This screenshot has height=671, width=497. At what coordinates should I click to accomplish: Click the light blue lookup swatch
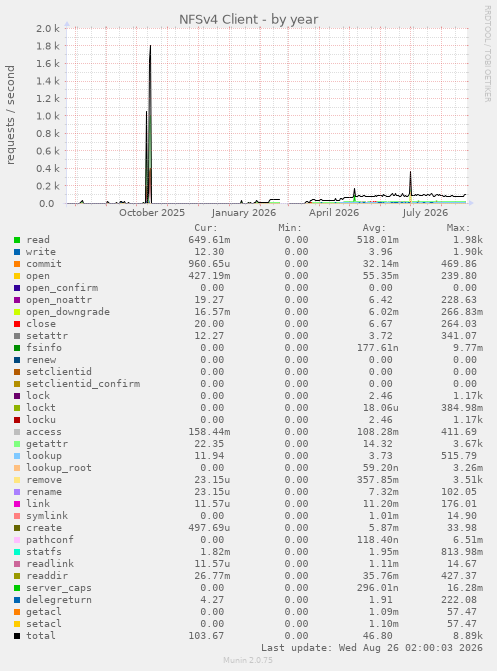[17, 456]
